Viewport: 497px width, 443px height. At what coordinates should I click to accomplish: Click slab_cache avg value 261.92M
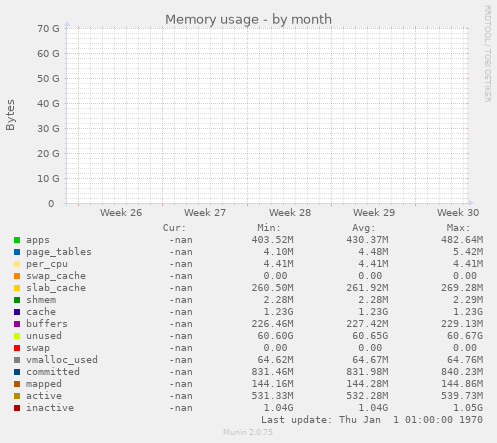[367, 288]
